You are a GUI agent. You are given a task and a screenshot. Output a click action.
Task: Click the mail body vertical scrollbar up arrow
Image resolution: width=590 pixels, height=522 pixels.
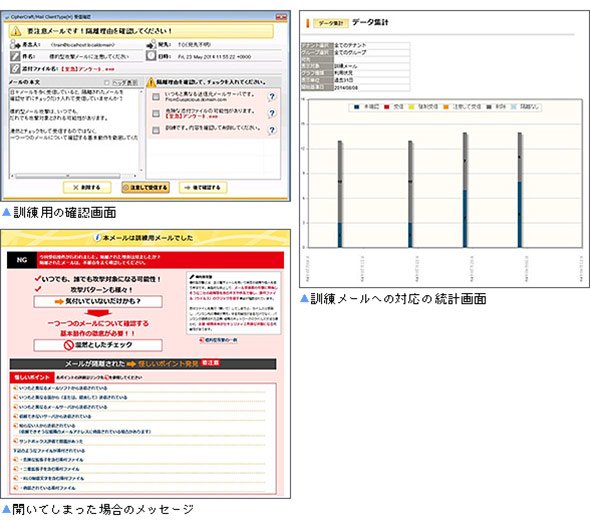point(141,91)
